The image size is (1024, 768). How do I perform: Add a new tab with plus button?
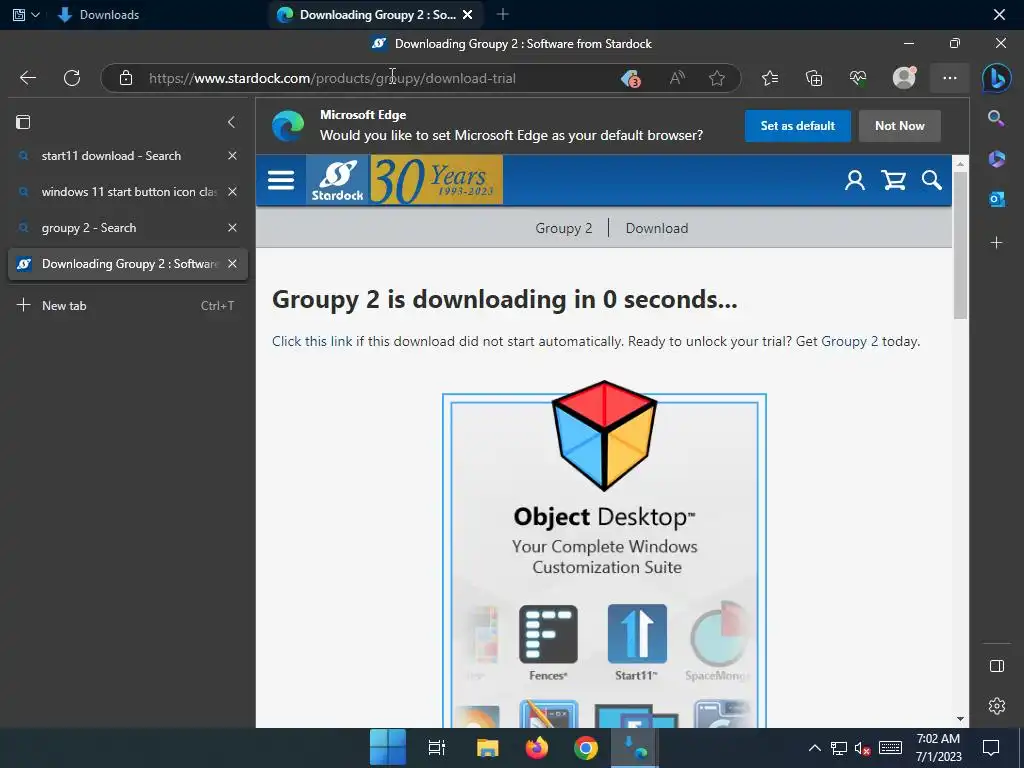(502, 14)
